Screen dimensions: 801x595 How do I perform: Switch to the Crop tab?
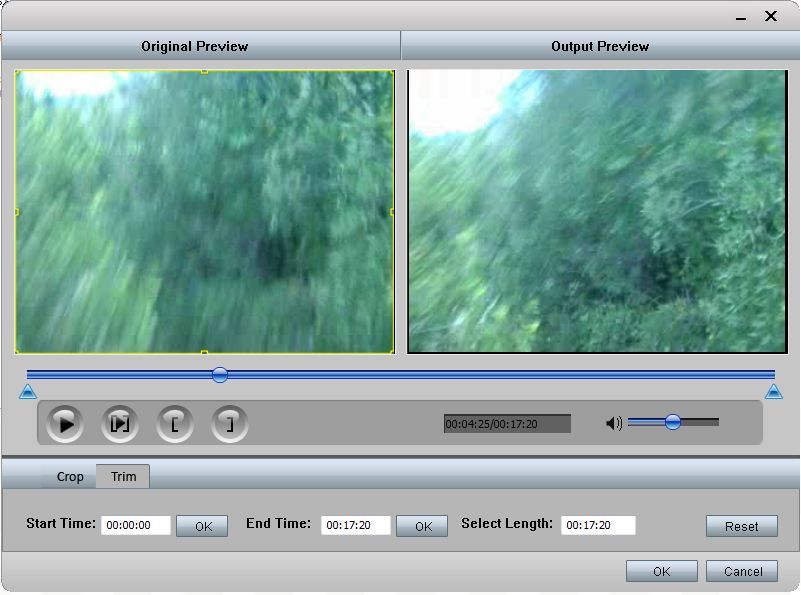[70, 477]
